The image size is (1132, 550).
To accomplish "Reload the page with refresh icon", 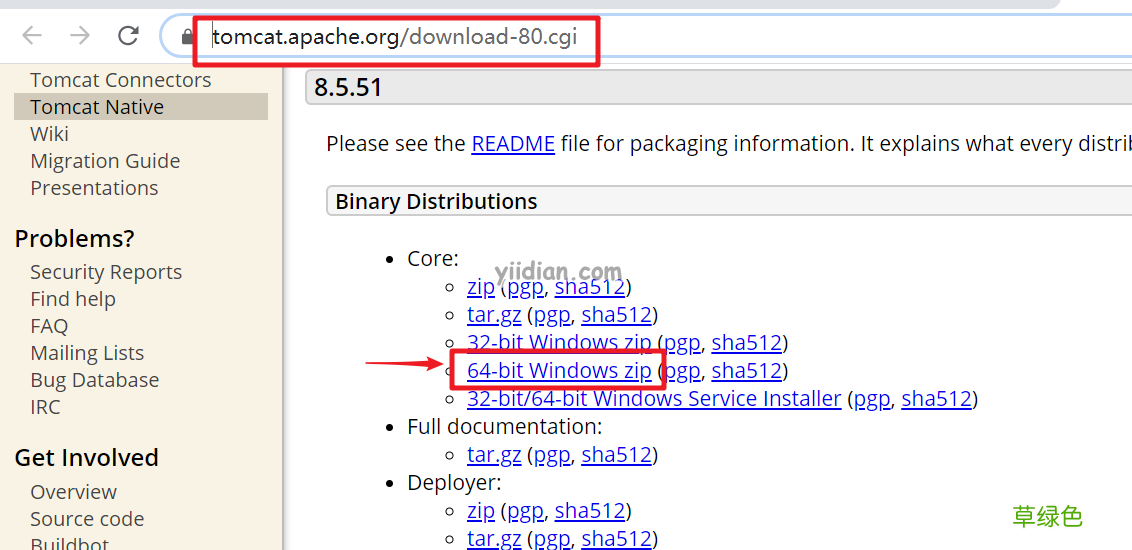I will (128, 37).
